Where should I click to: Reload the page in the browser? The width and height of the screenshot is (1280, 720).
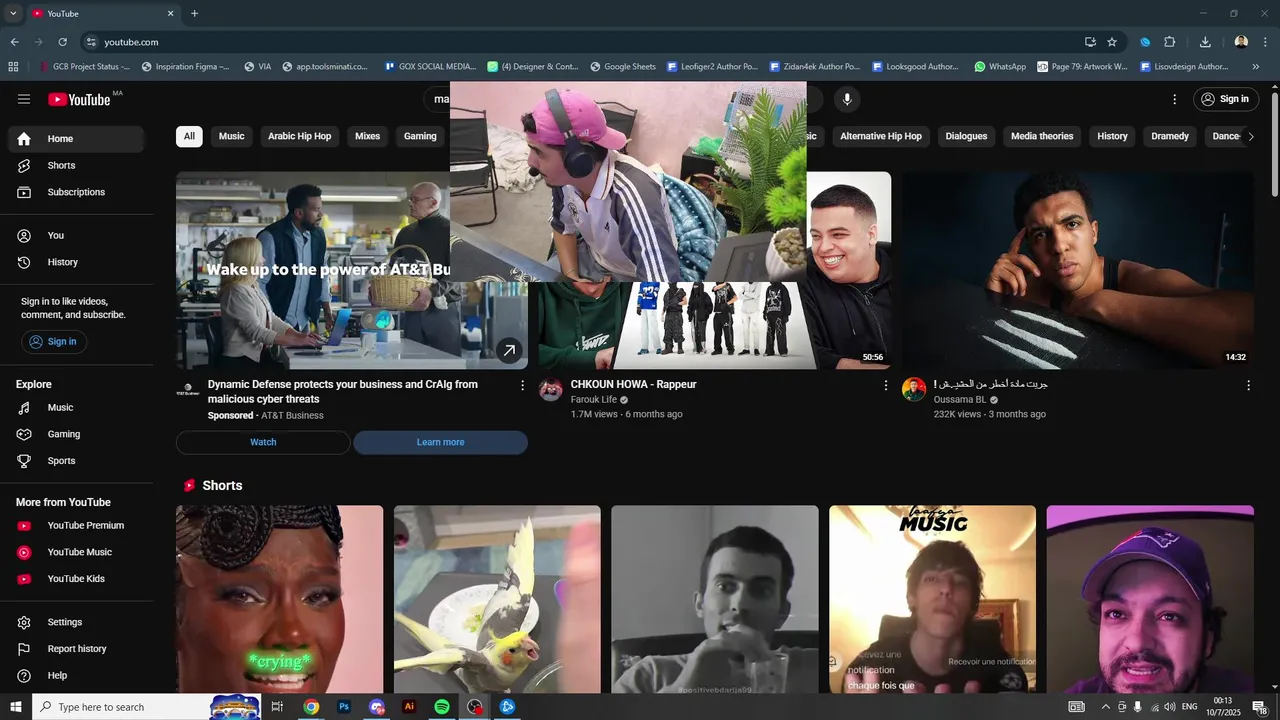(62, 42)
